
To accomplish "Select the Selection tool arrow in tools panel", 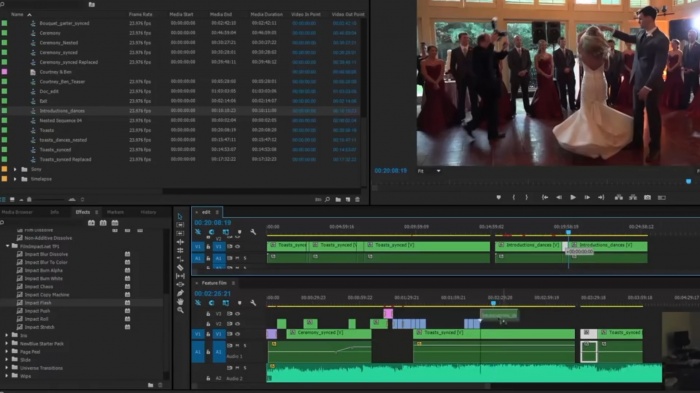I will coord(180,217).
